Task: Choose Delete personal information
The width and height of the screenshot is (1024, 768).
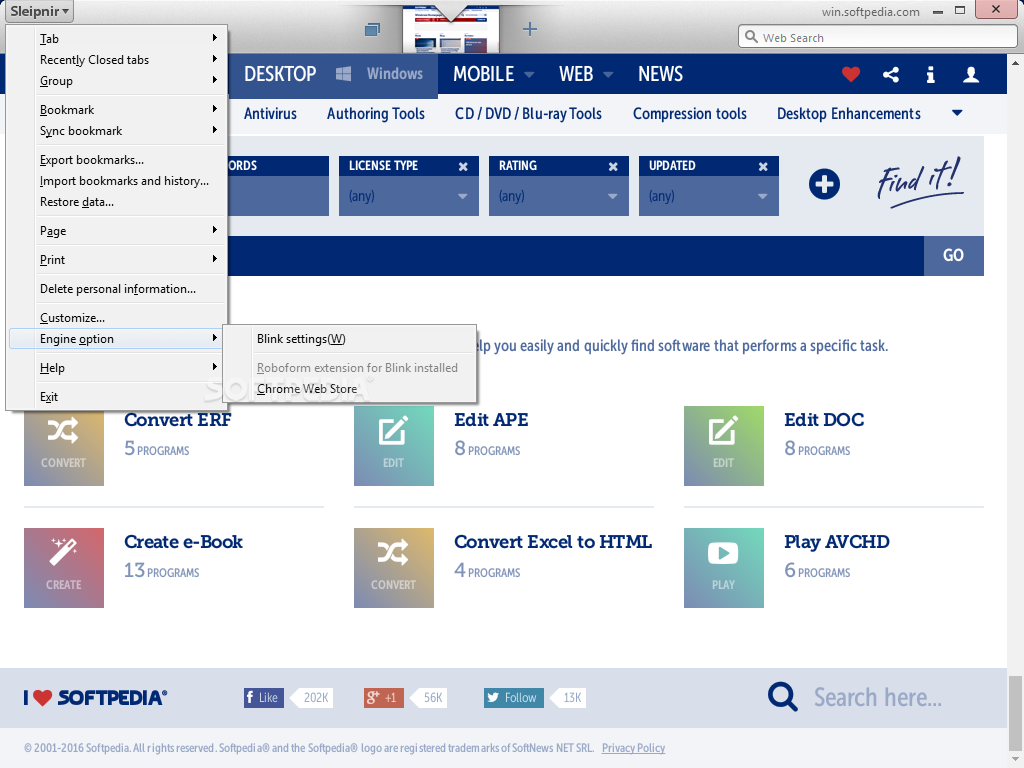Action: [116, 289]
